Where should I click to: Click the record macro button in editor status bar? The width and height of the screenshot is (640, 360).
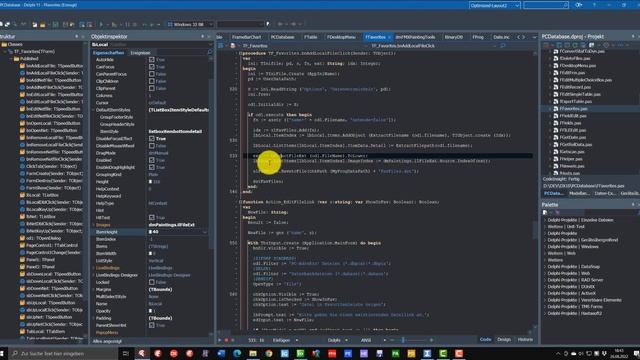pos(227,340)
